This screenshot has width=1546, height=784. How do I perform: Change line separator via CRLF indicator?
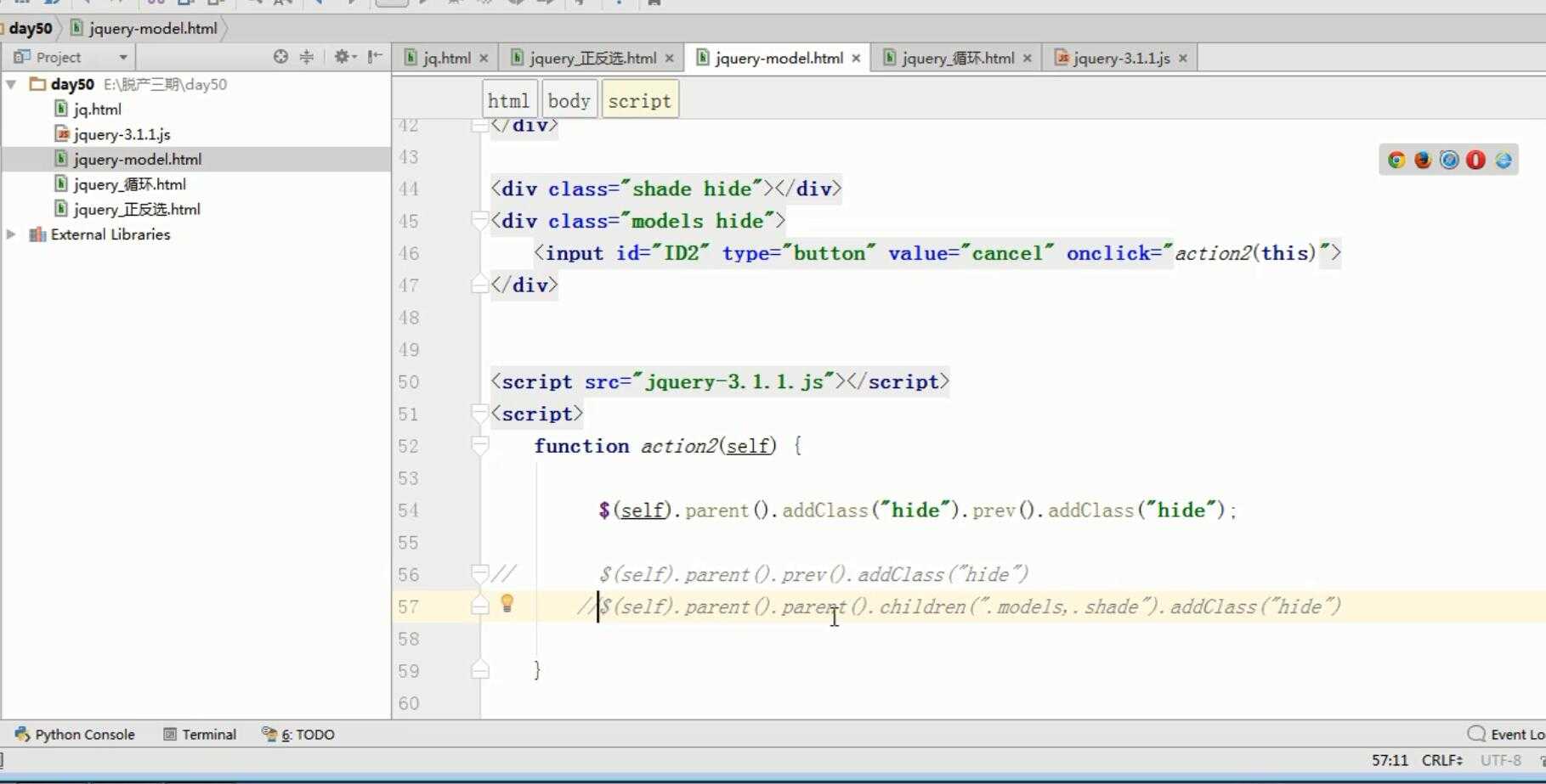point(1442,760)
